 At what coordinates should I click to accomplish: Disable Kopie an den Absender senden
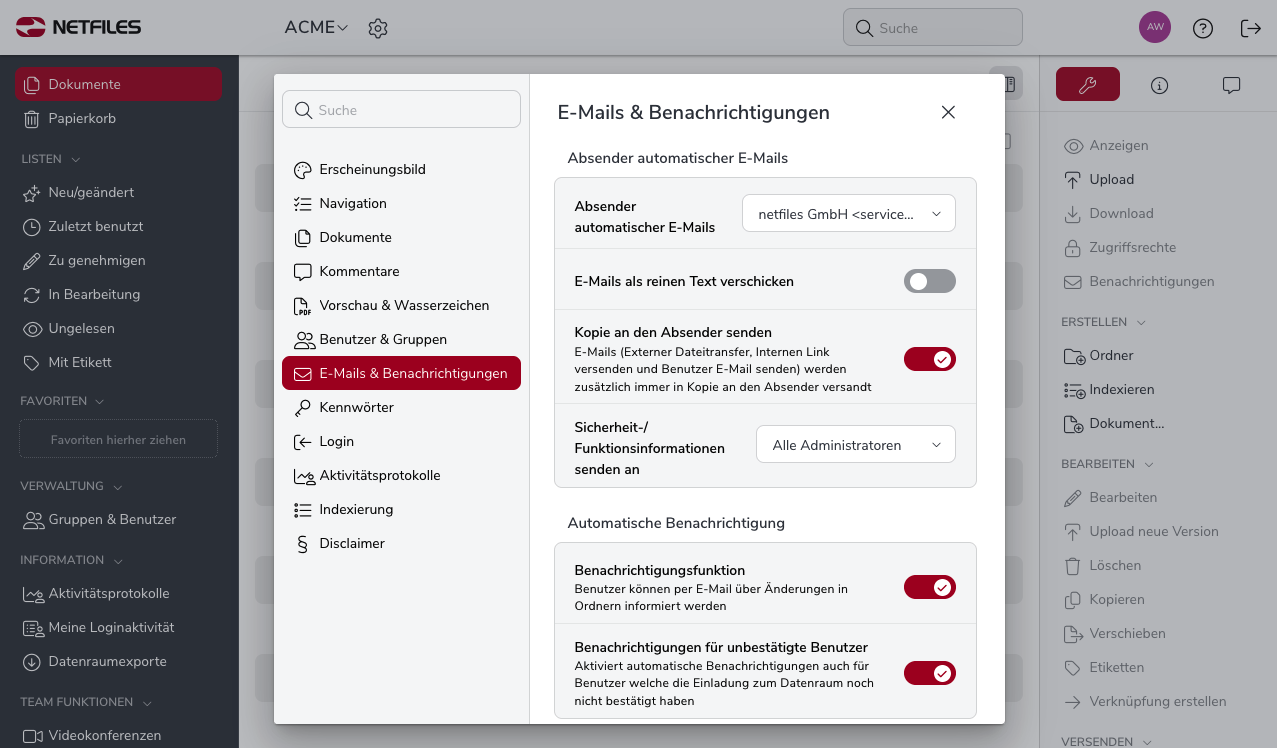coord(930,359)
